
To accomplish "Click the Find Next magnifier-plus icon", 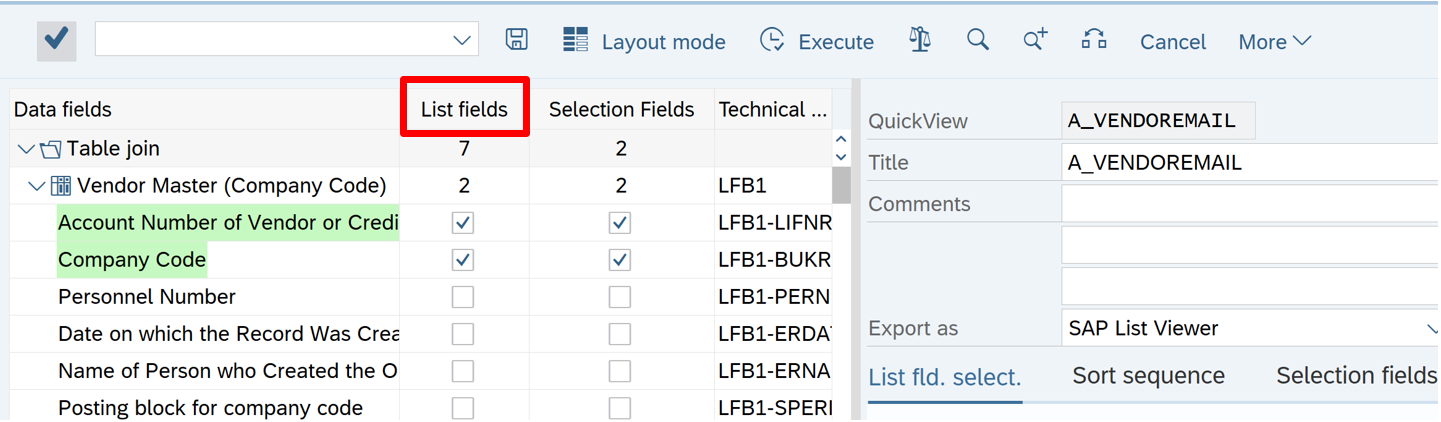I will 1034,40.
